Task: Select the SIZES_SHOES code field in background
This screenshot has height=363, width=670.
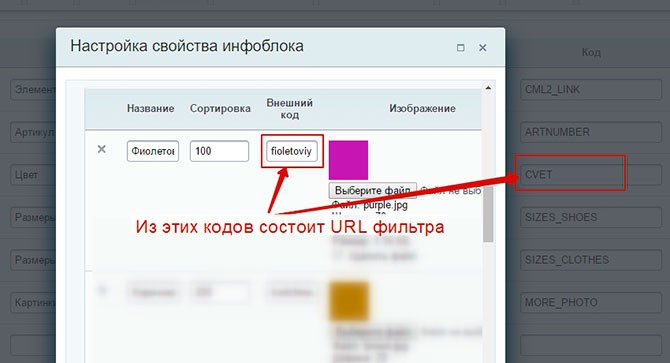Action: [x=591, y=217]
